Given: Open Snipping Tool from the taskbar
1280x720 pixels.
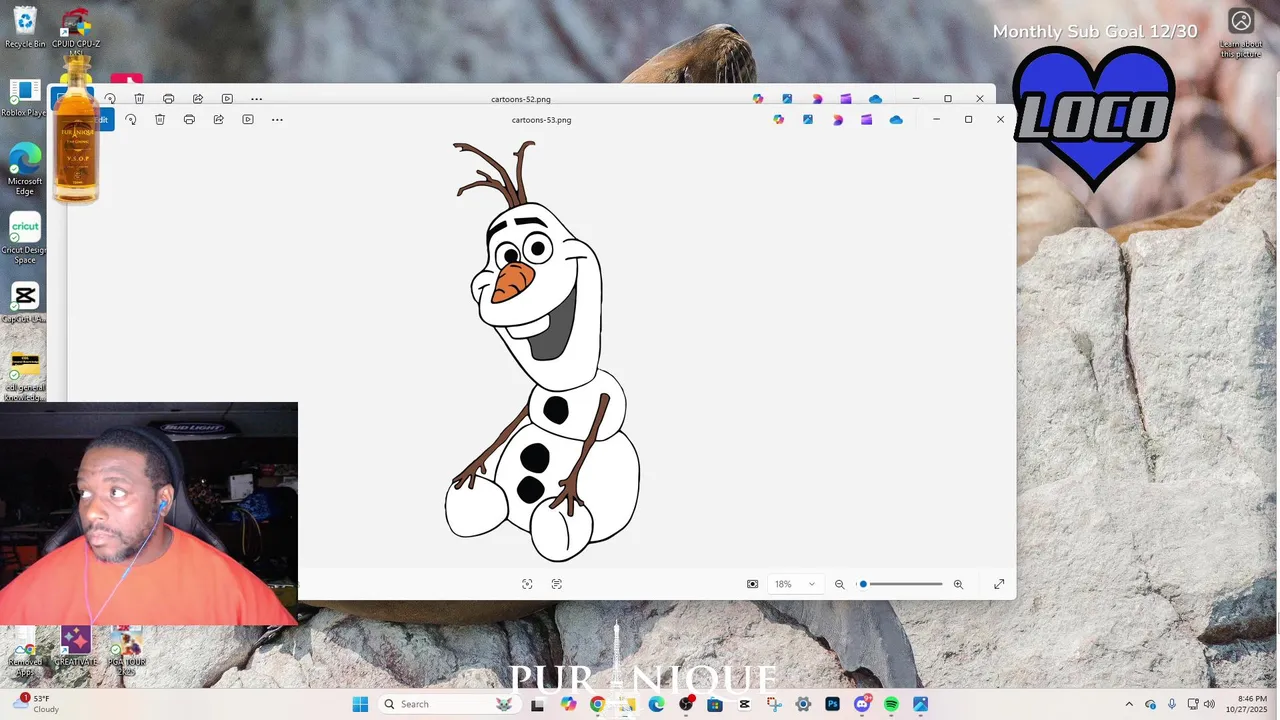Looking at the screenshot, I should 774,704.
